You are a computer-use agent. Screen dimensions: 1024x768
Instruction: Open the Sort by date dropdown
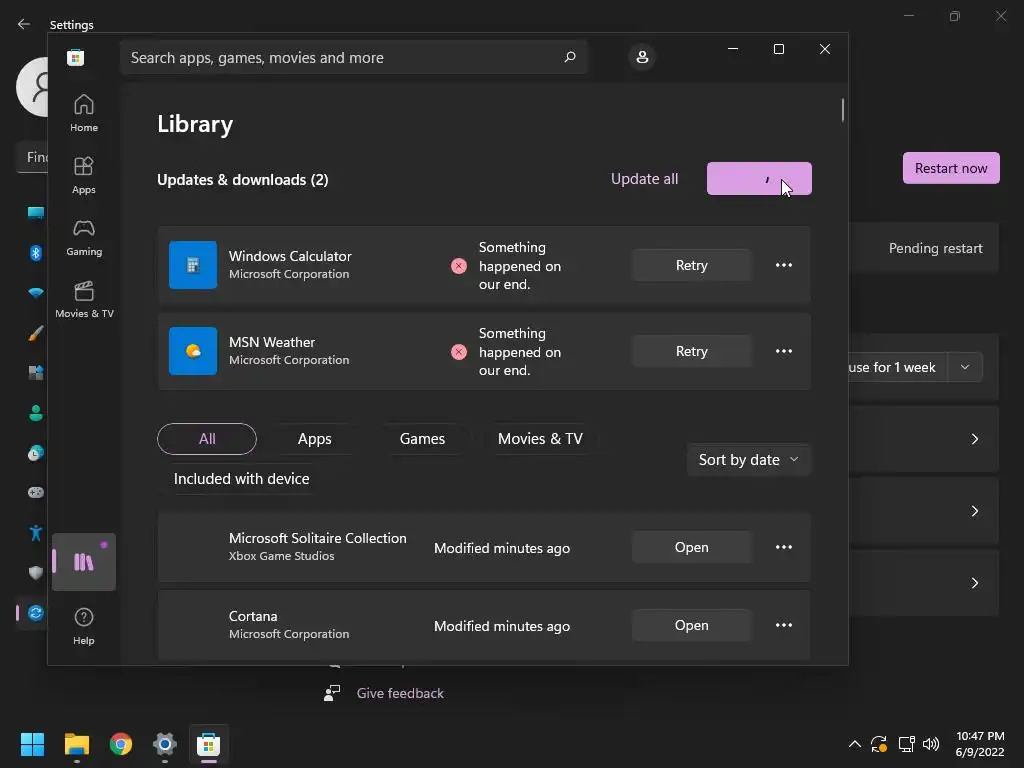(748, 460)
